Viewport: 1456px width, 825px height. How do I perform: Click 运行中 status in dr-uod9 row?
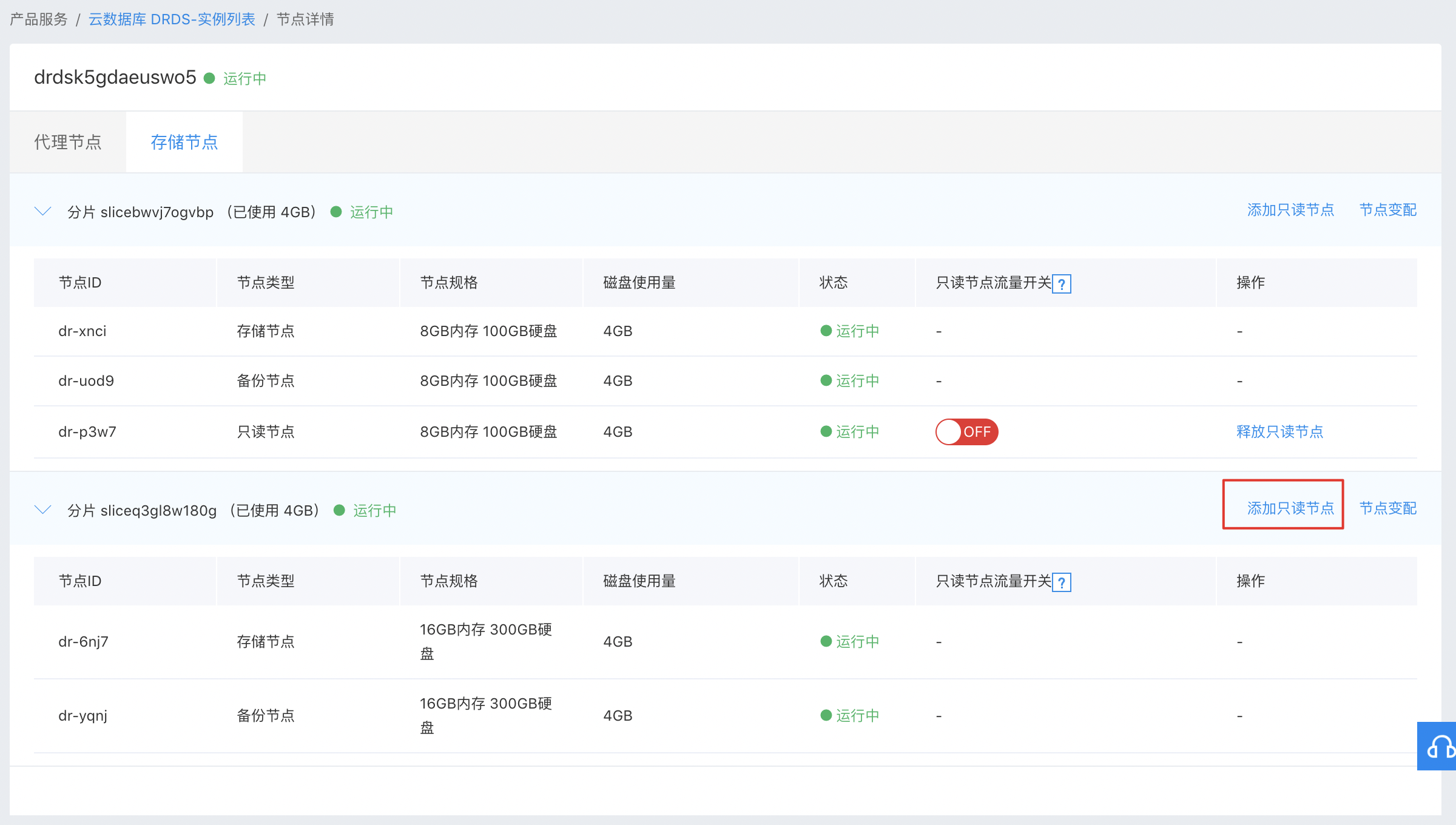[850, 381]
